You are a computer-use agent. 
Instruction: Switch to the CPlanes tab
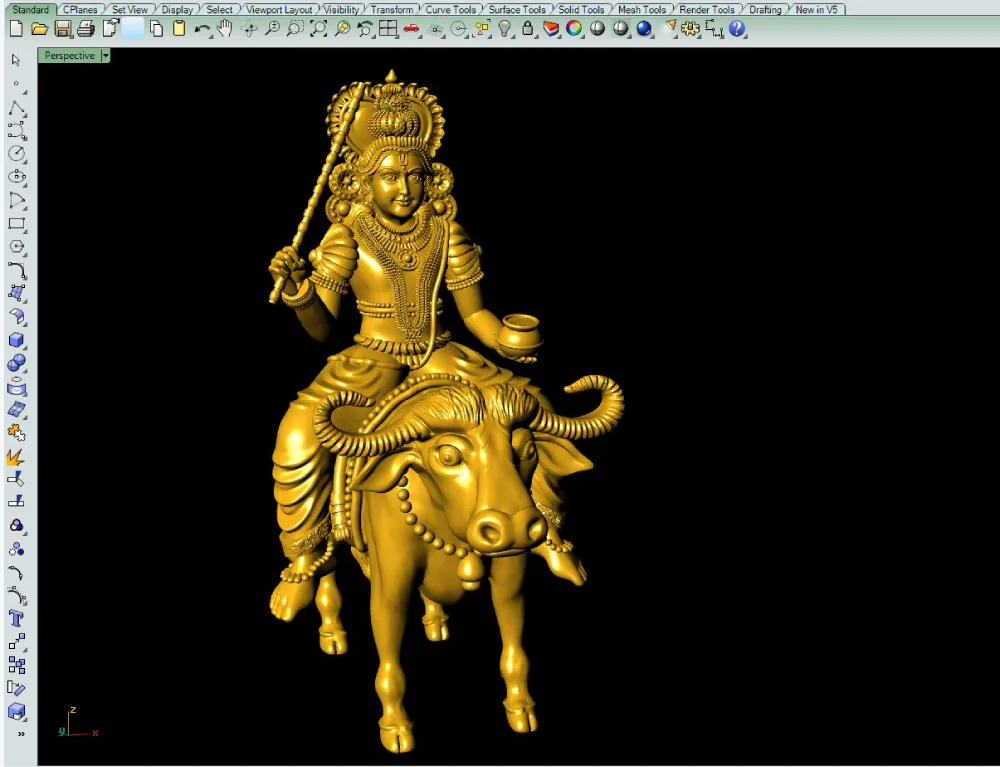click(x=80, y=10)
